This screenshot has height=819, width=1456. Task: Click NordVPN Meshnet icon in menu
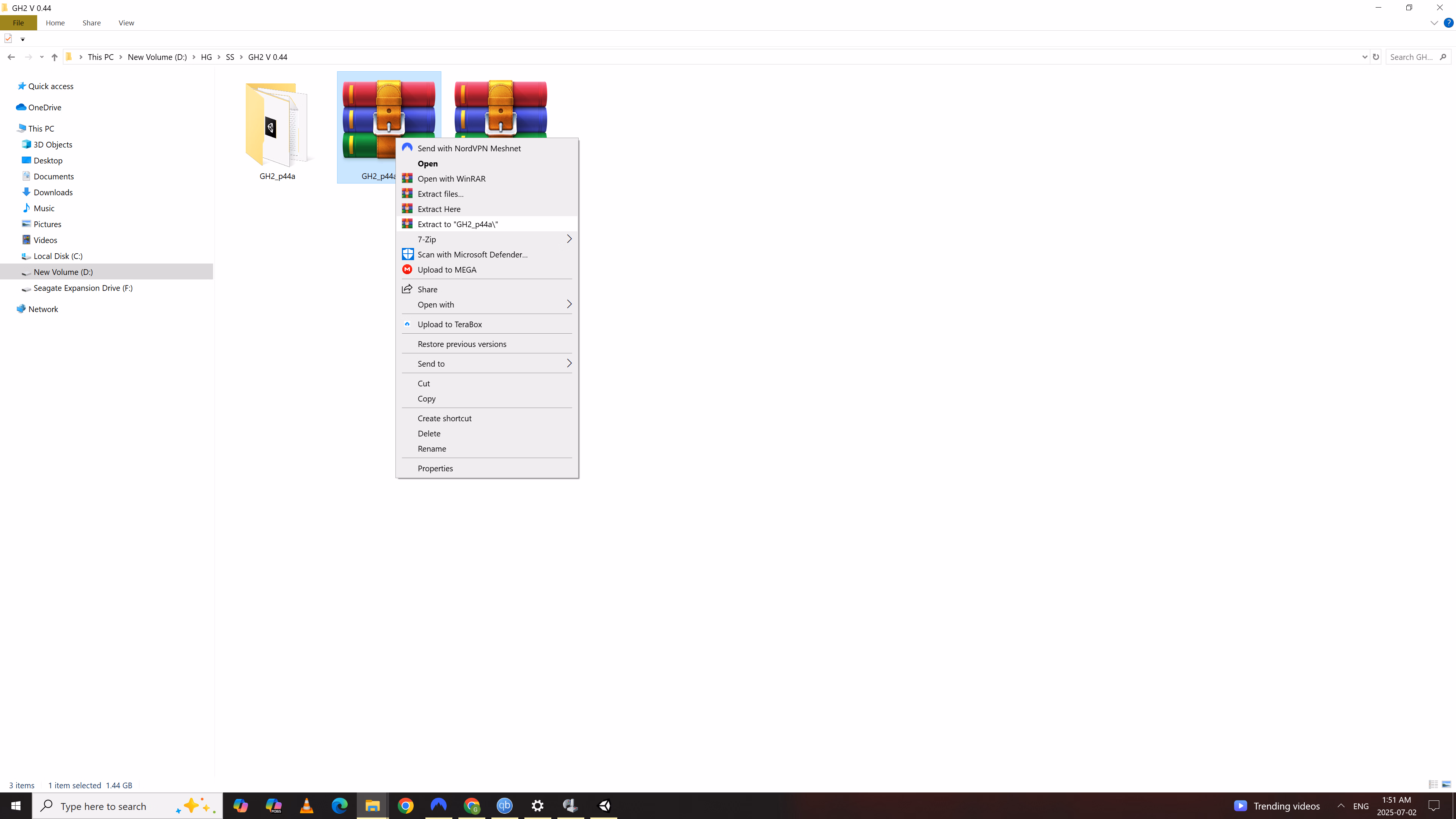coord(407,147)
